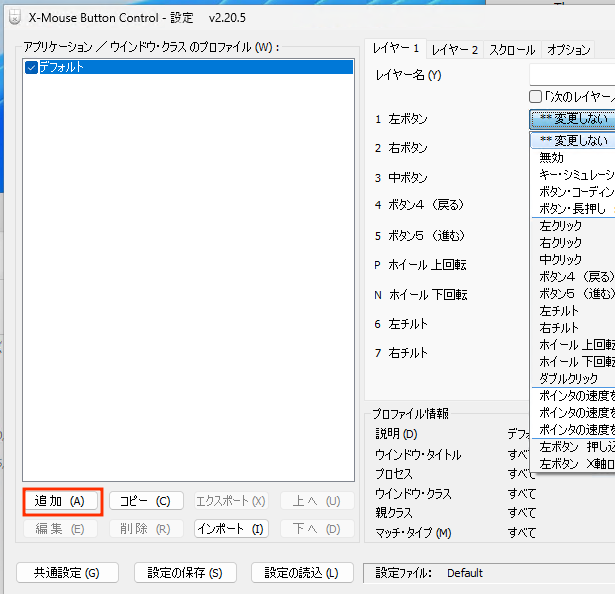The width and height of the screenshot is (615, 594).
Task: Click the 3 中ボタン label
Action: point(401,178)
